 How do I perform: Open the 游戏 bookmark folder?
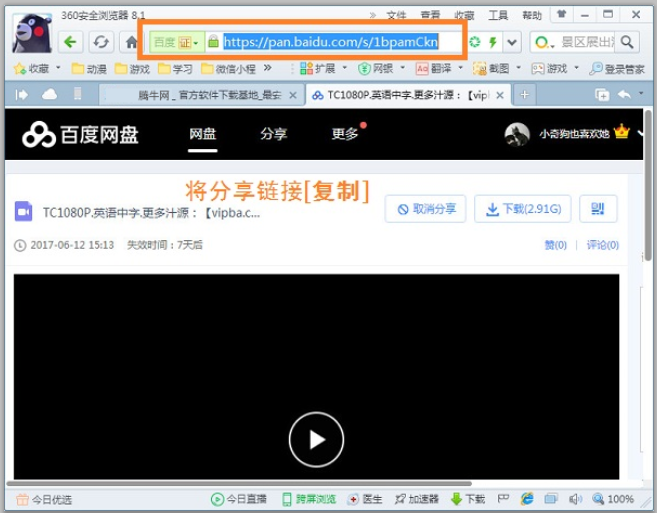tap(132, 68)
